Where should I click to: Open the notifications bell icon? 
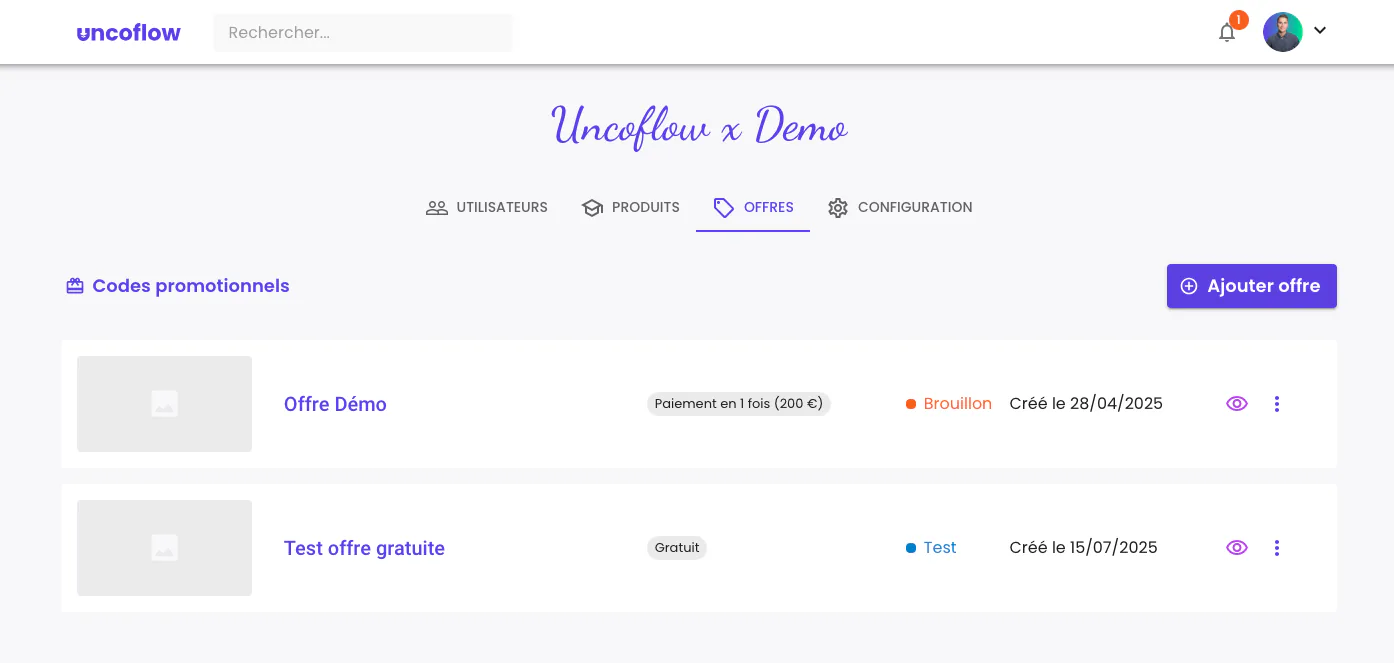[x=1227, y=33]
